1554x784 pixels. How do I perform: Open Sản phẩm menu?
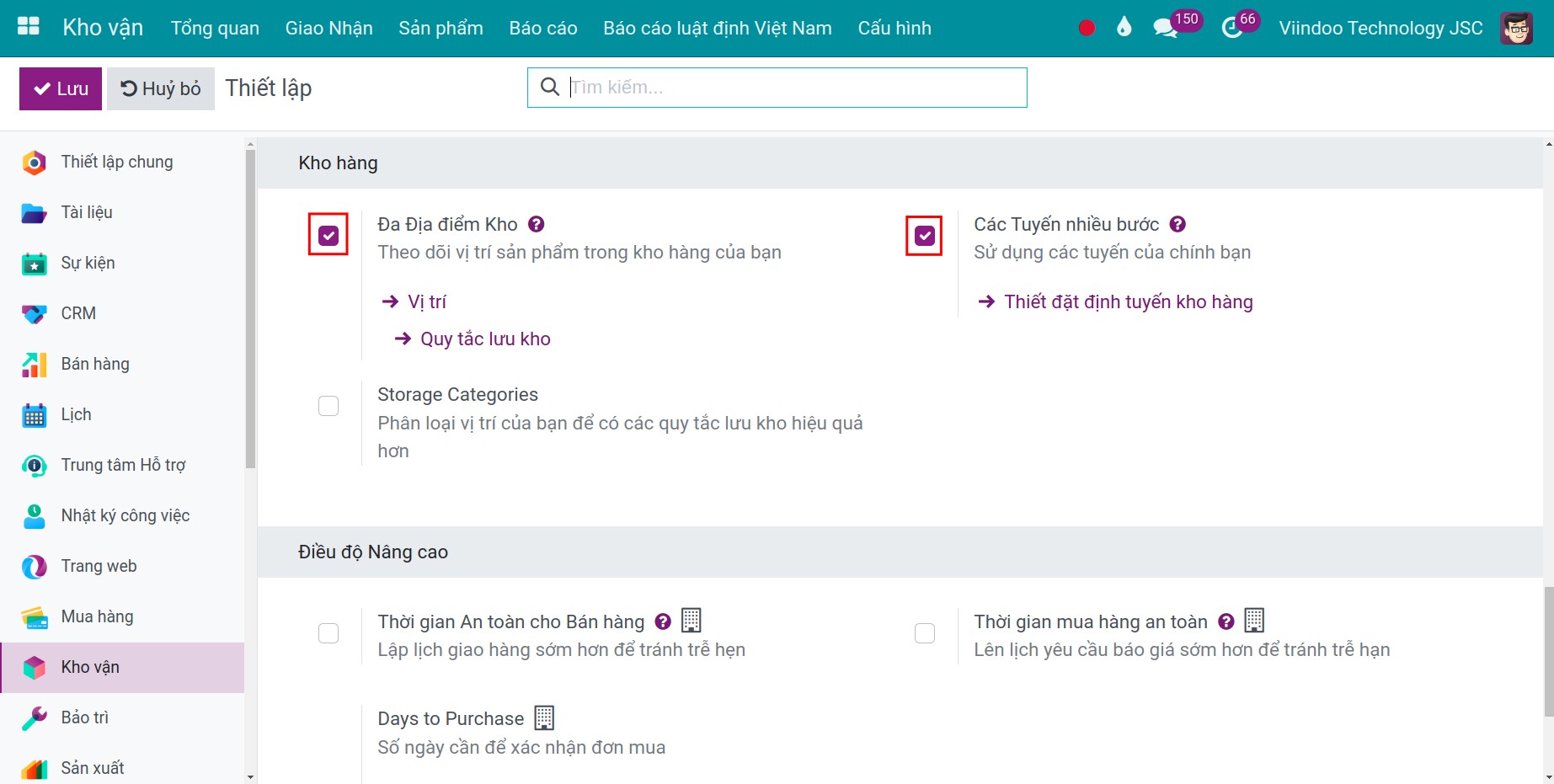tap(441, 28)
